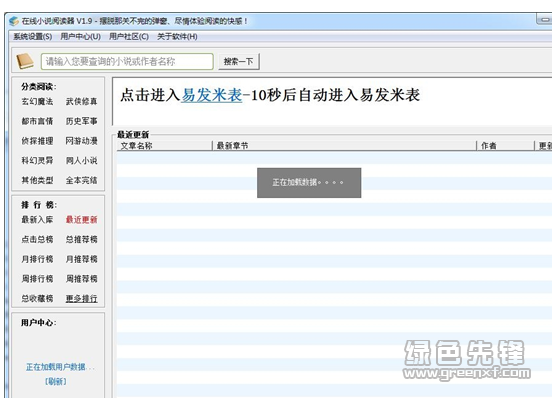Open the 关于软件(H) menu
The height and width of the screenshot is (398, 552).
(177, 37)
